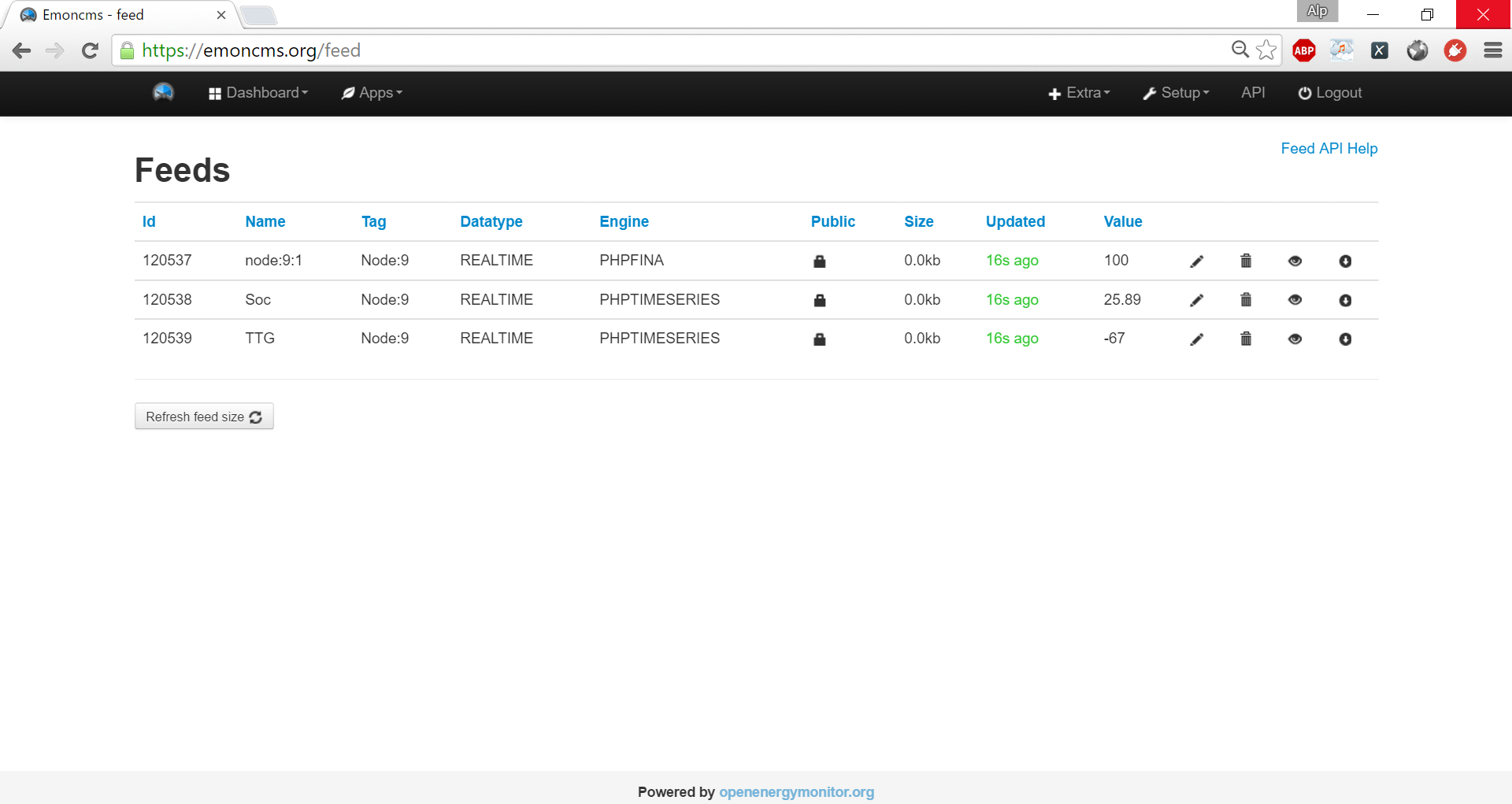
Task: Edit the Soc feed using its pencil icon
Action: [x=1196, y=300]
